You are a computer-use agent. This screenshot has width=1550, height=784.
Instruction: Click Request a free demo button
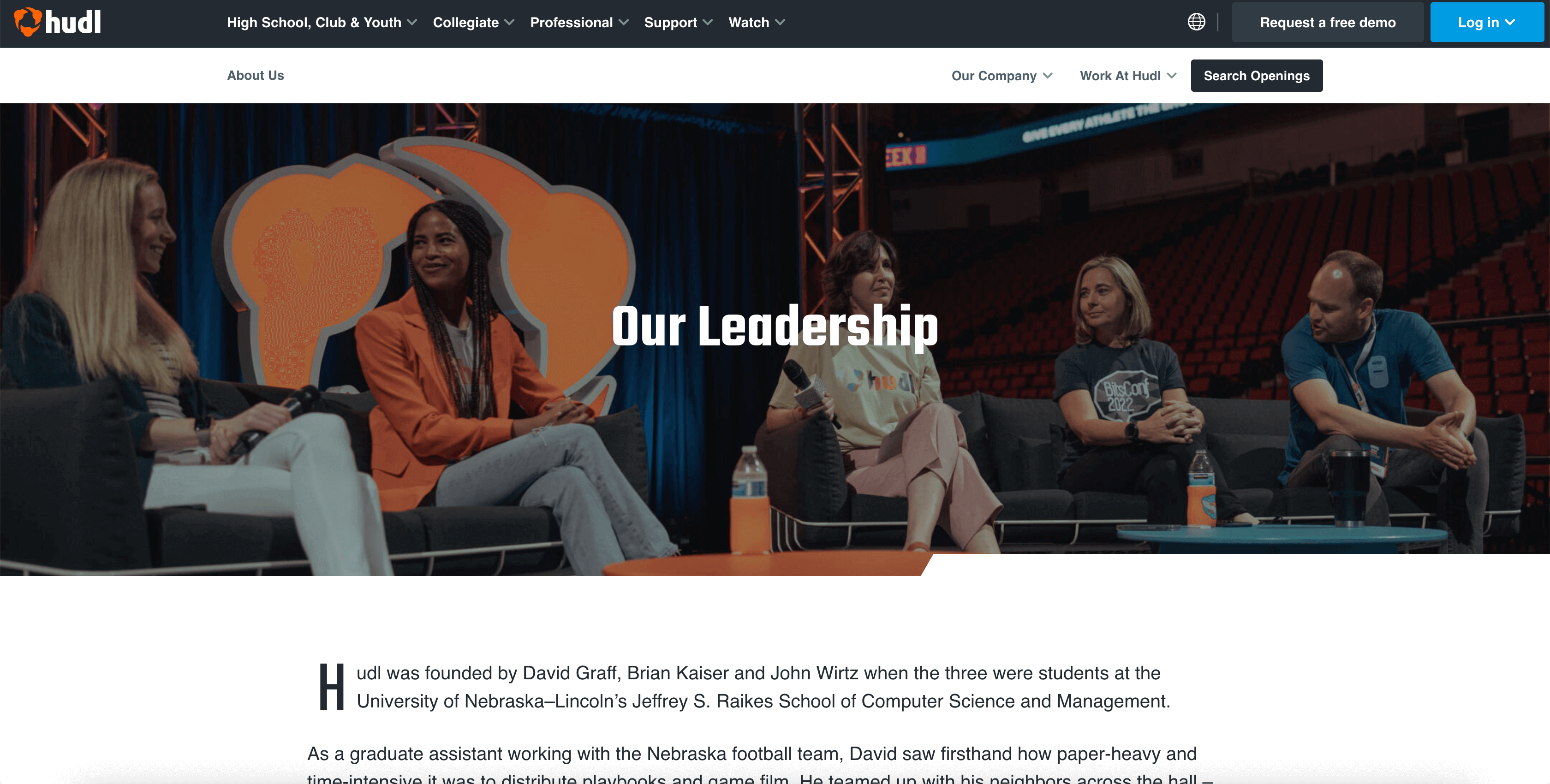pos(1327,22)
